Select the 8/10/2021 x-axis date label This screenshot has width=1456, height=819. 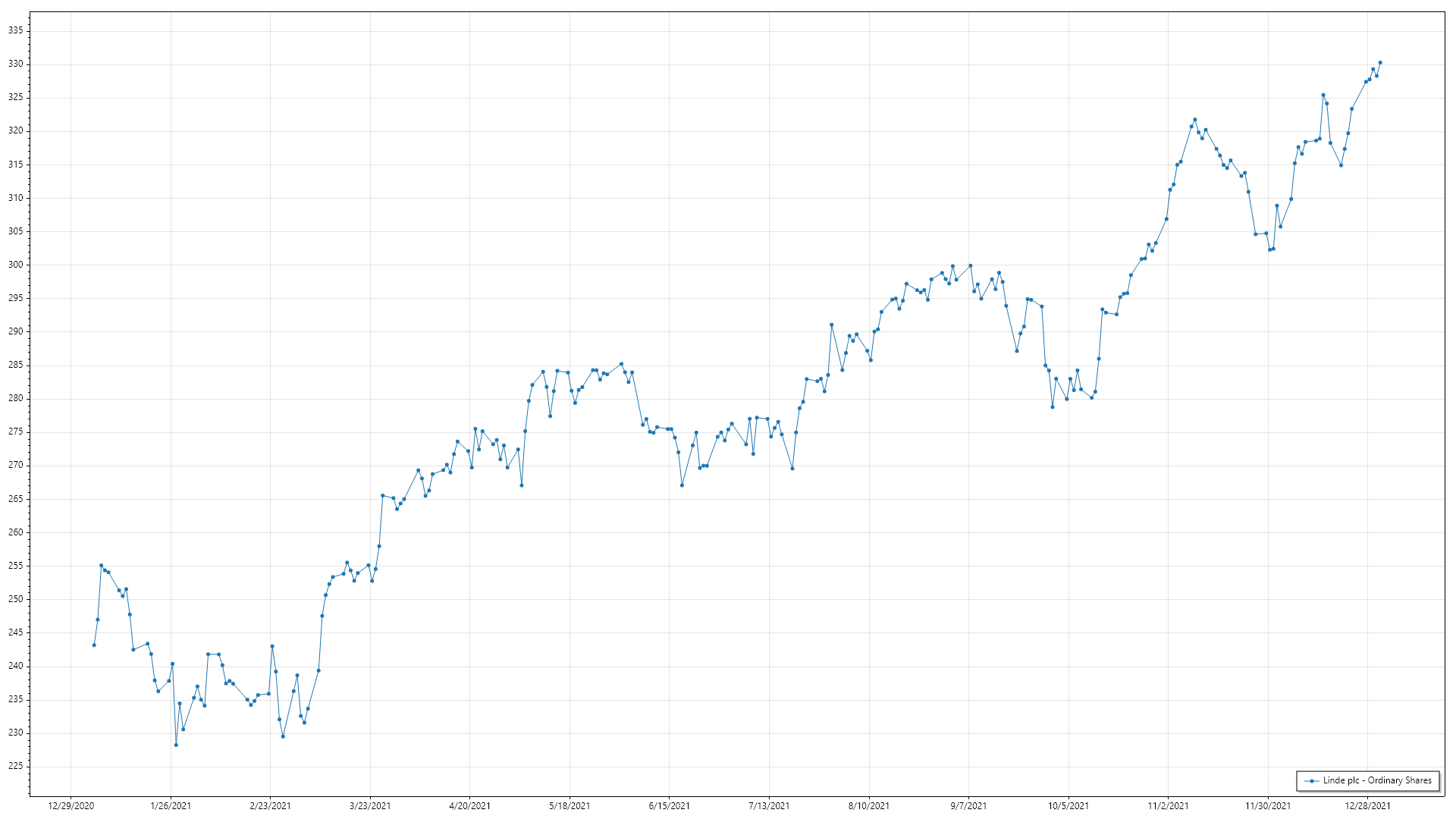point(869,806)
